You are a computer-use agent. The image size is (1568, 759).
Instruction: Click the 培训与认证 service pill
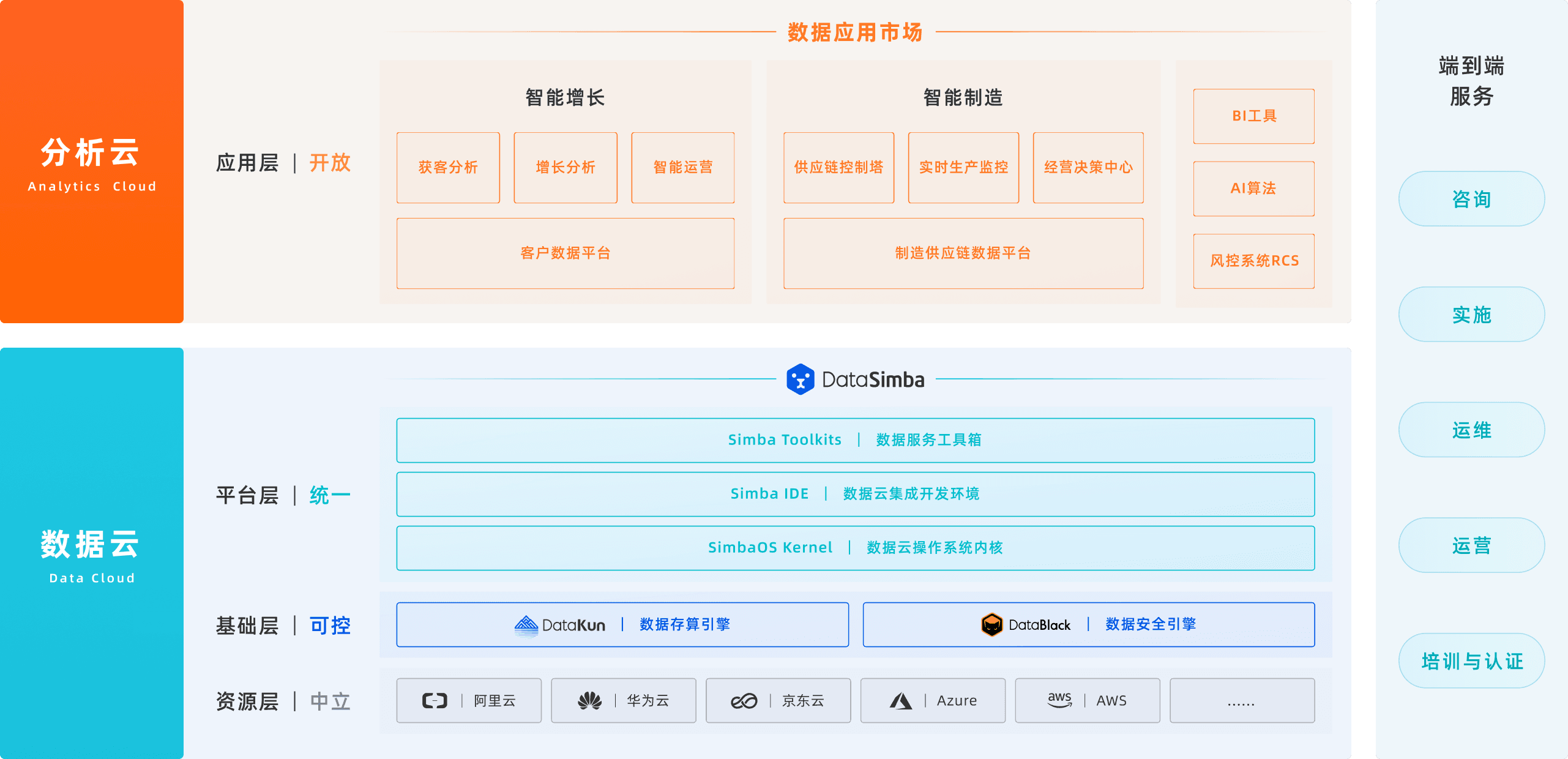click(x=1471, y=661)
